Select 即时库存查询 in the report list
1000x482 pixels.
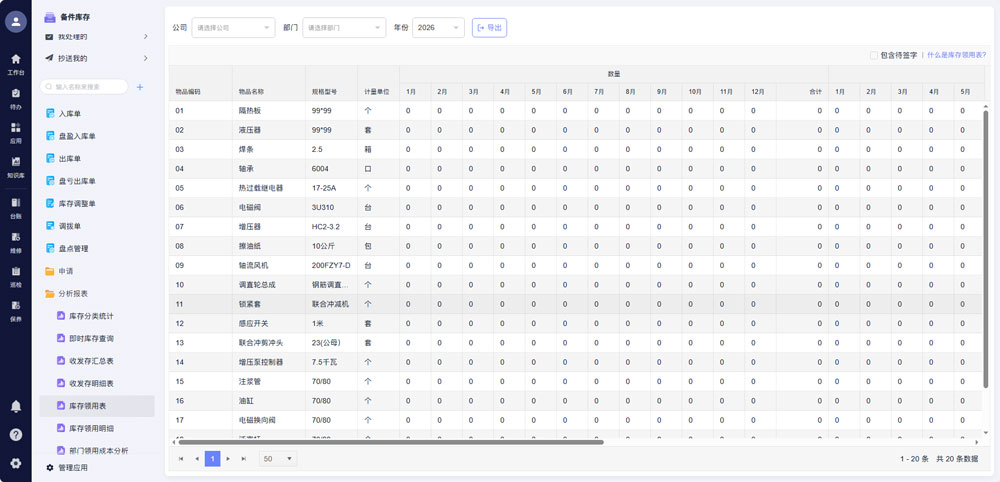point(91,338)
